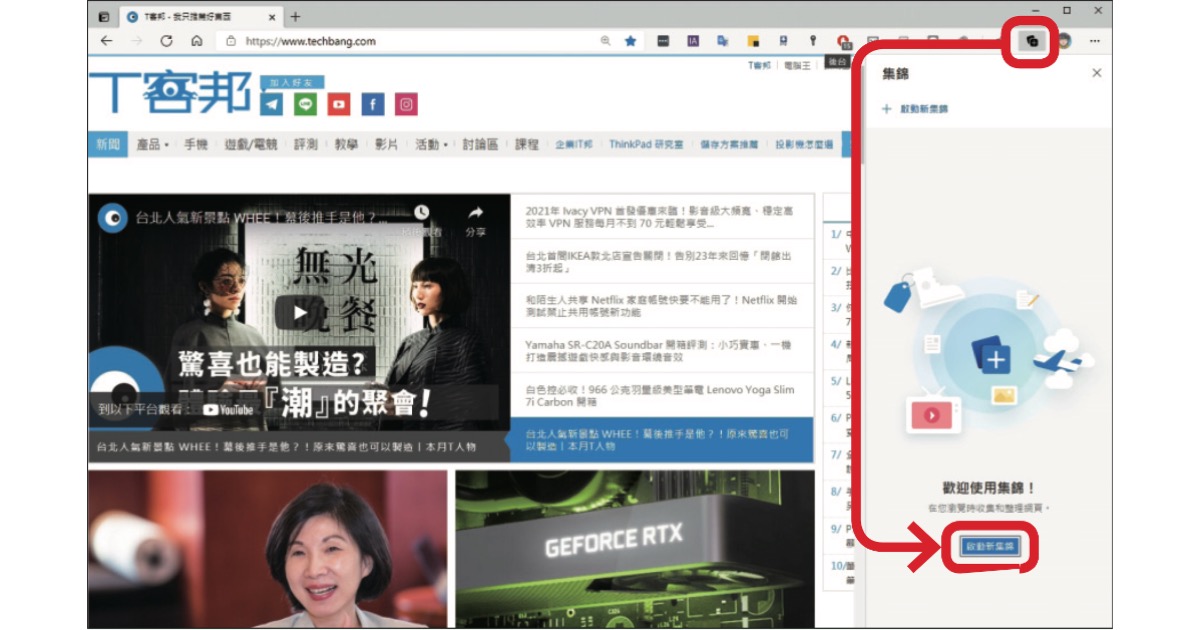Open TechBang's Facebook icon
This screenshot has height=630, width=1200.
pos(372,104)
